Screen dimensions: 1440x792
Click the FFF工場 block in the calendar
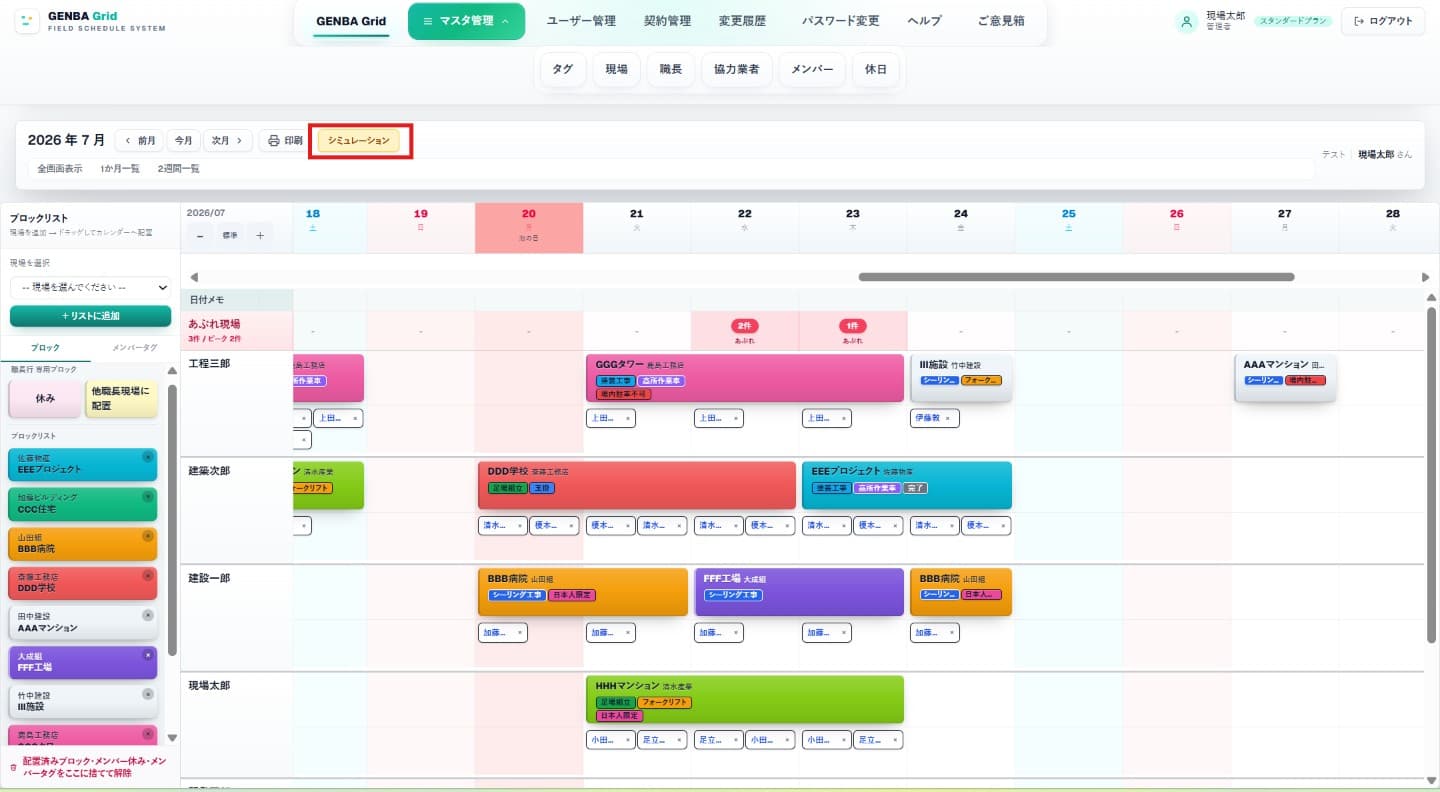coord(799,592)
